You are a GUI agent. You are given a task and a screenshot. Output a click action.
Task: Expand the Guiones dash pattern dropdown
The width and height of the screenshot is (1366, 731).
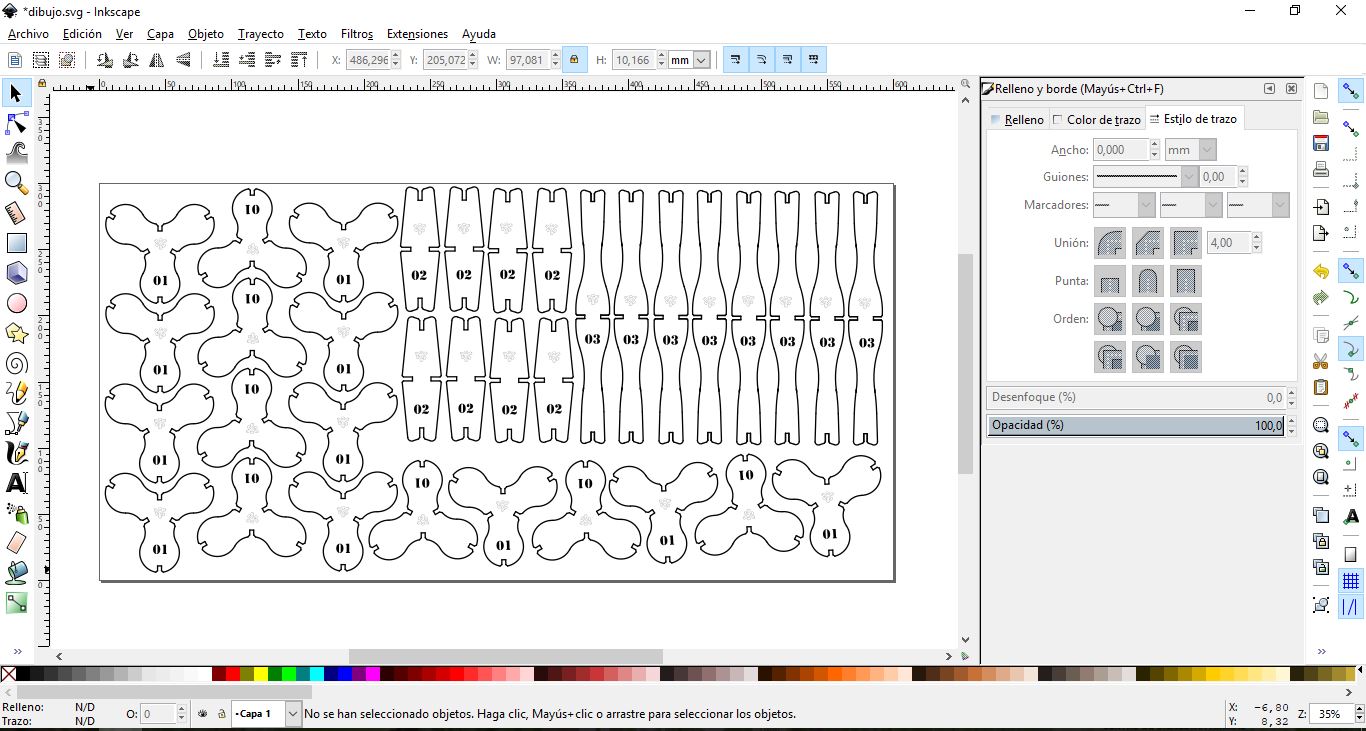(1189, 177)
